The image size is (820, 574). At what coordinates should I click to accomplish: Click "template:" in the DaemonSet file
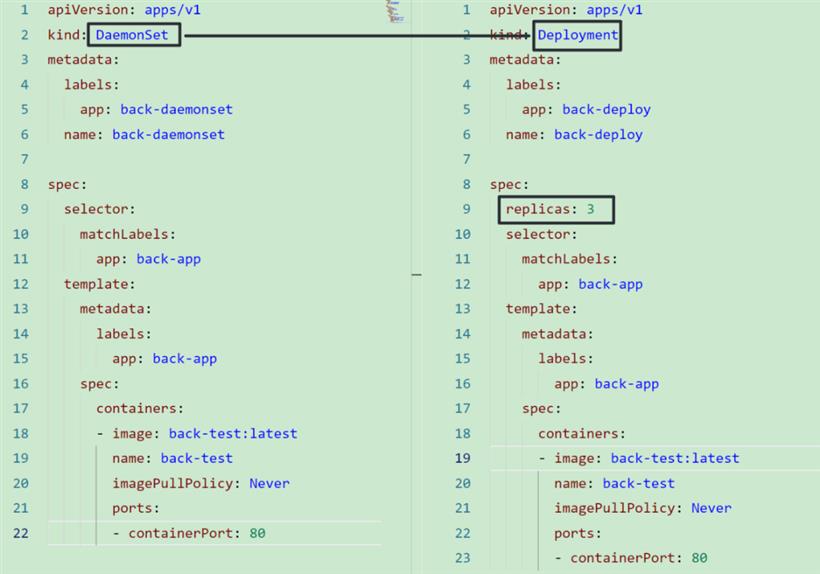pyautogui.click(x=99, y=284)
